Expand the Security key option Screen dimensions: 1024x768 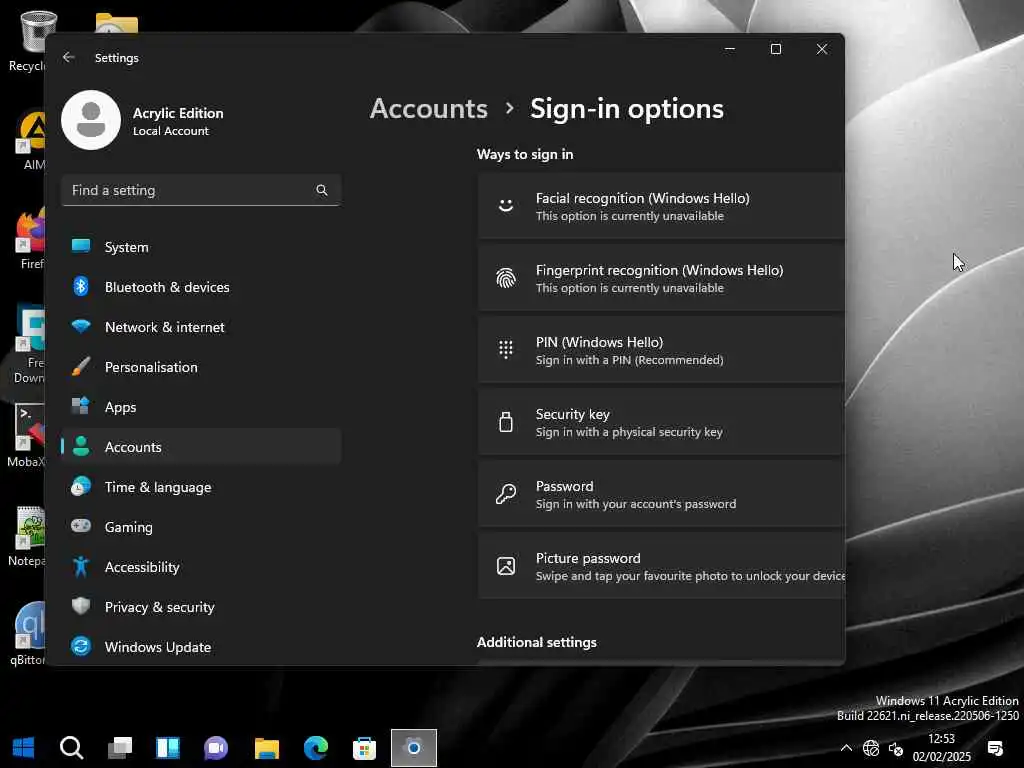661,422
